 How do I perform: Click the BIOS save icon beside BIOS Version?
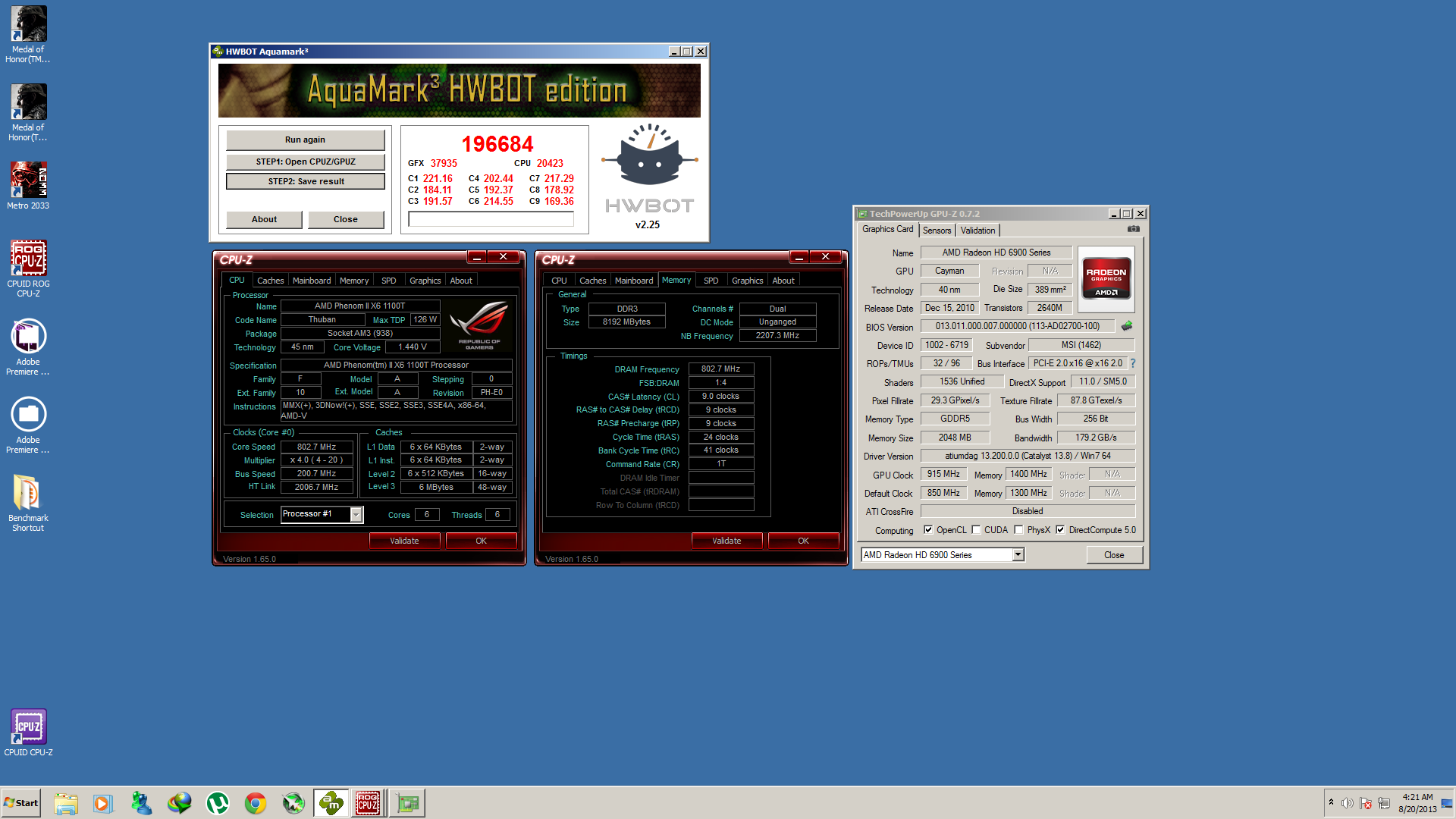[x=1127, y=326]
